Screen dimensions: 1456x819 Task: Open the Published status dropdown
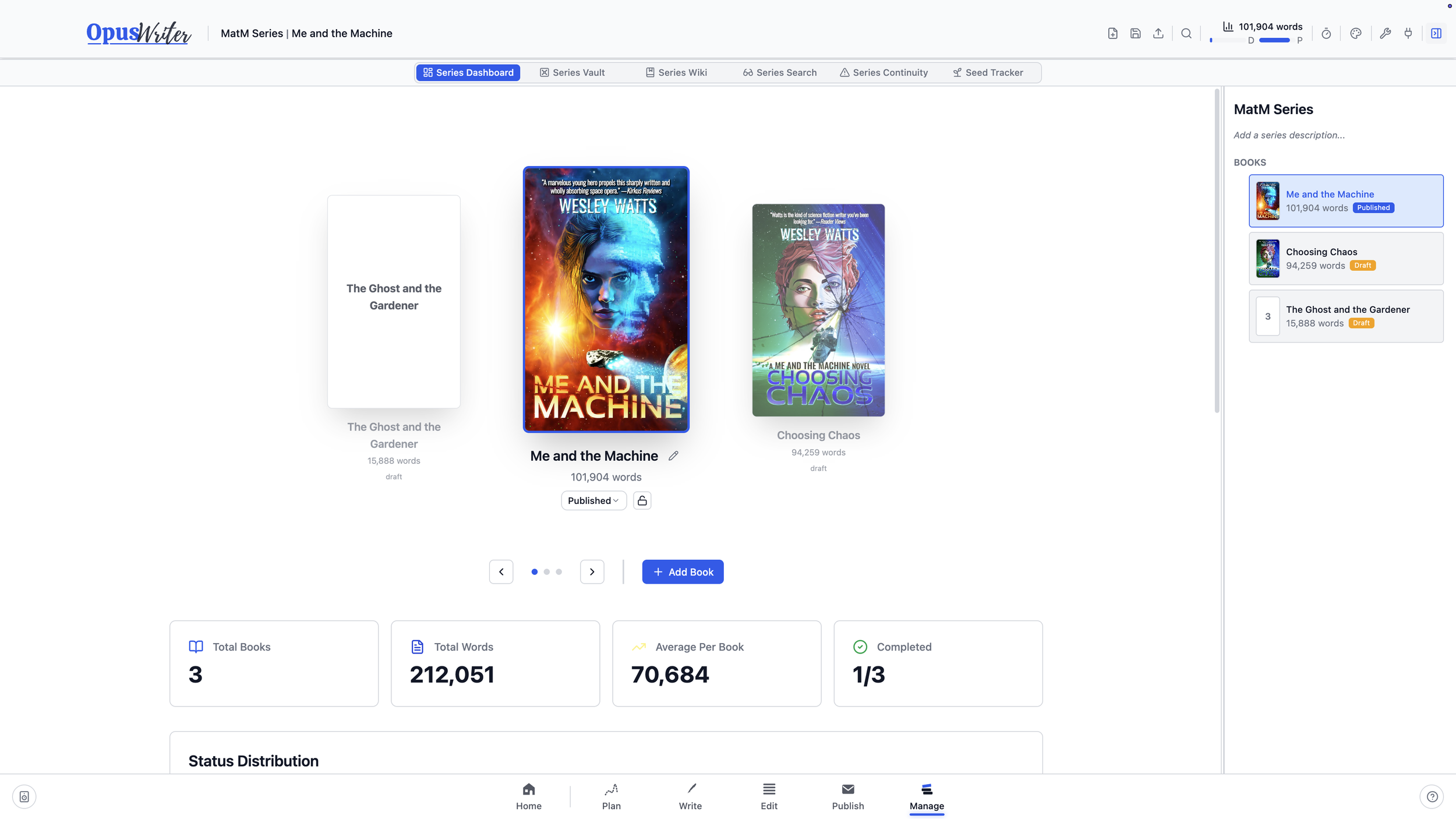[x=593, y=500]
